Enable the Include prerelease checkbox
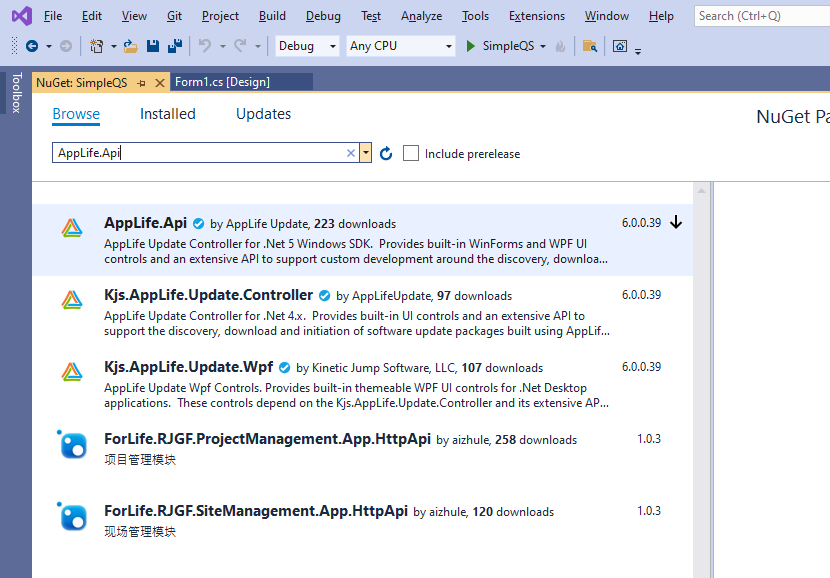This screenshot has width=830, height=578. (x=411, y=153)
